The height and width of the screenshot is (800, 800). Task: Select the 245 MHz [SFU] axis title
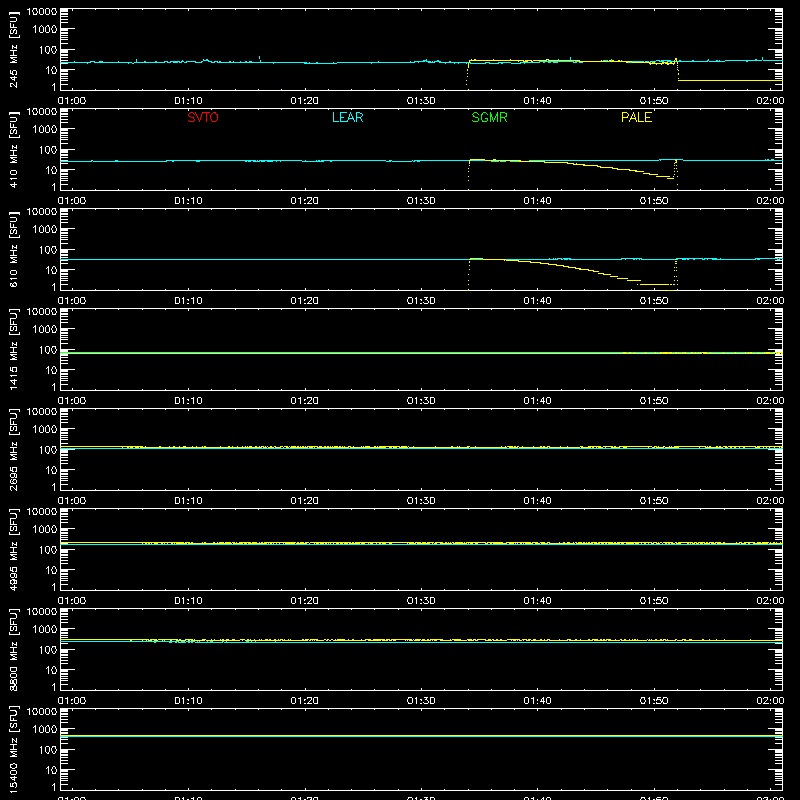pyautogui.click(x=14, y=49)
